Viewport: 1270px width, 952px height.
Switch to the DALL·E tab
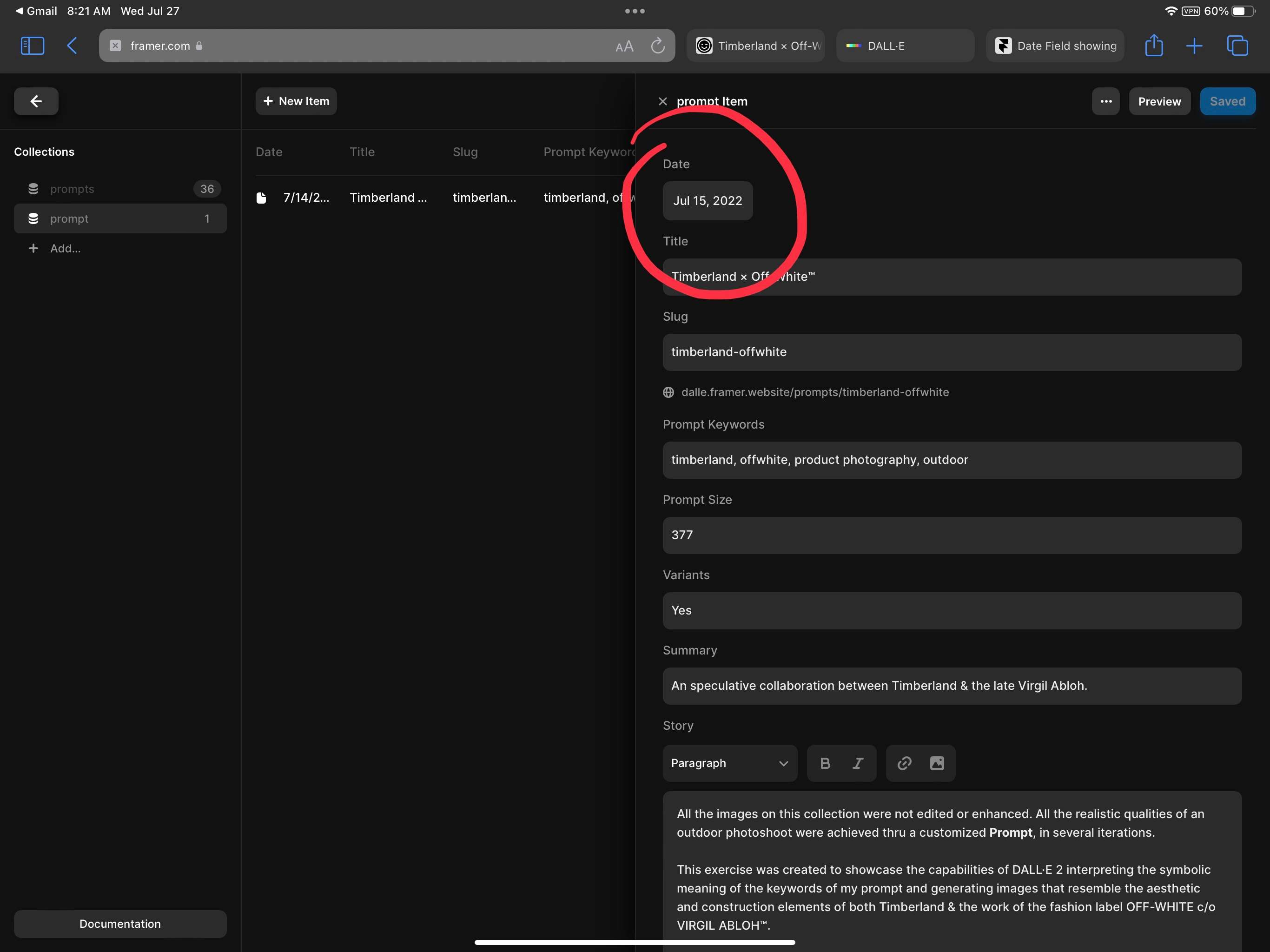(x=906, y=46)
